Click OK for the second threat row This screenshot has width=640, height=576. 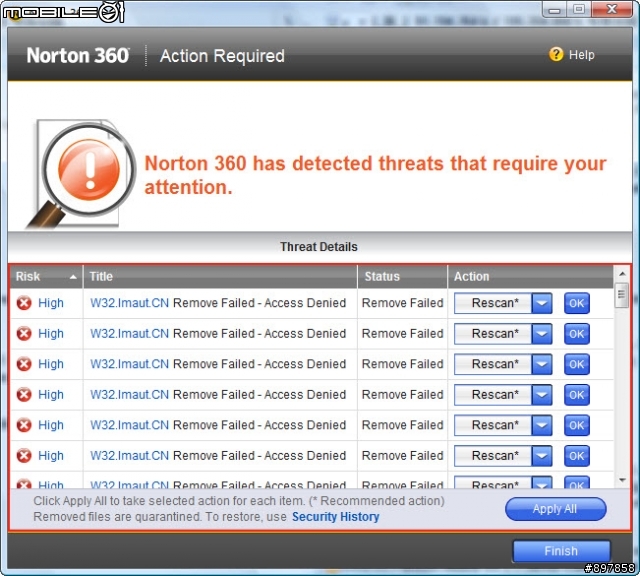[577, 334]
